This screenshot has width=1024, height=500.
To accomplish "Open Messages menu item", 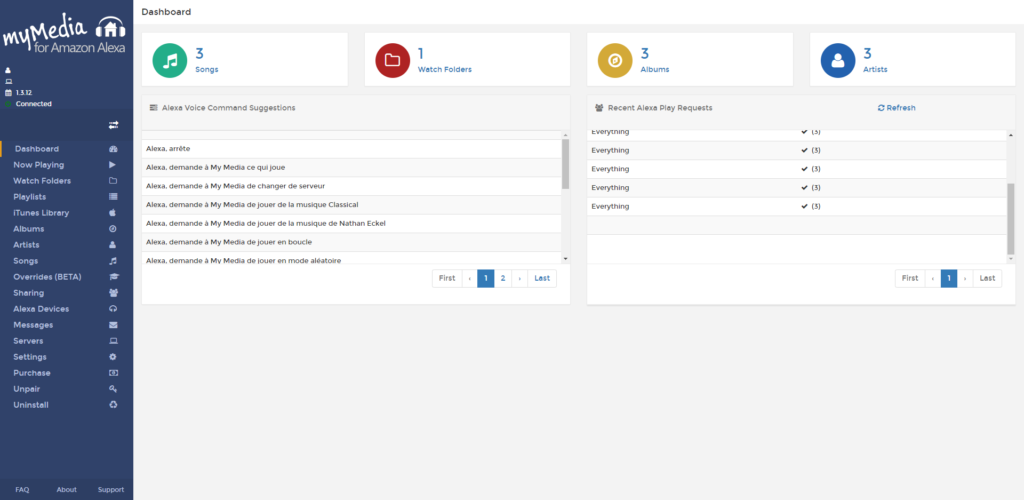I will 33,324.
